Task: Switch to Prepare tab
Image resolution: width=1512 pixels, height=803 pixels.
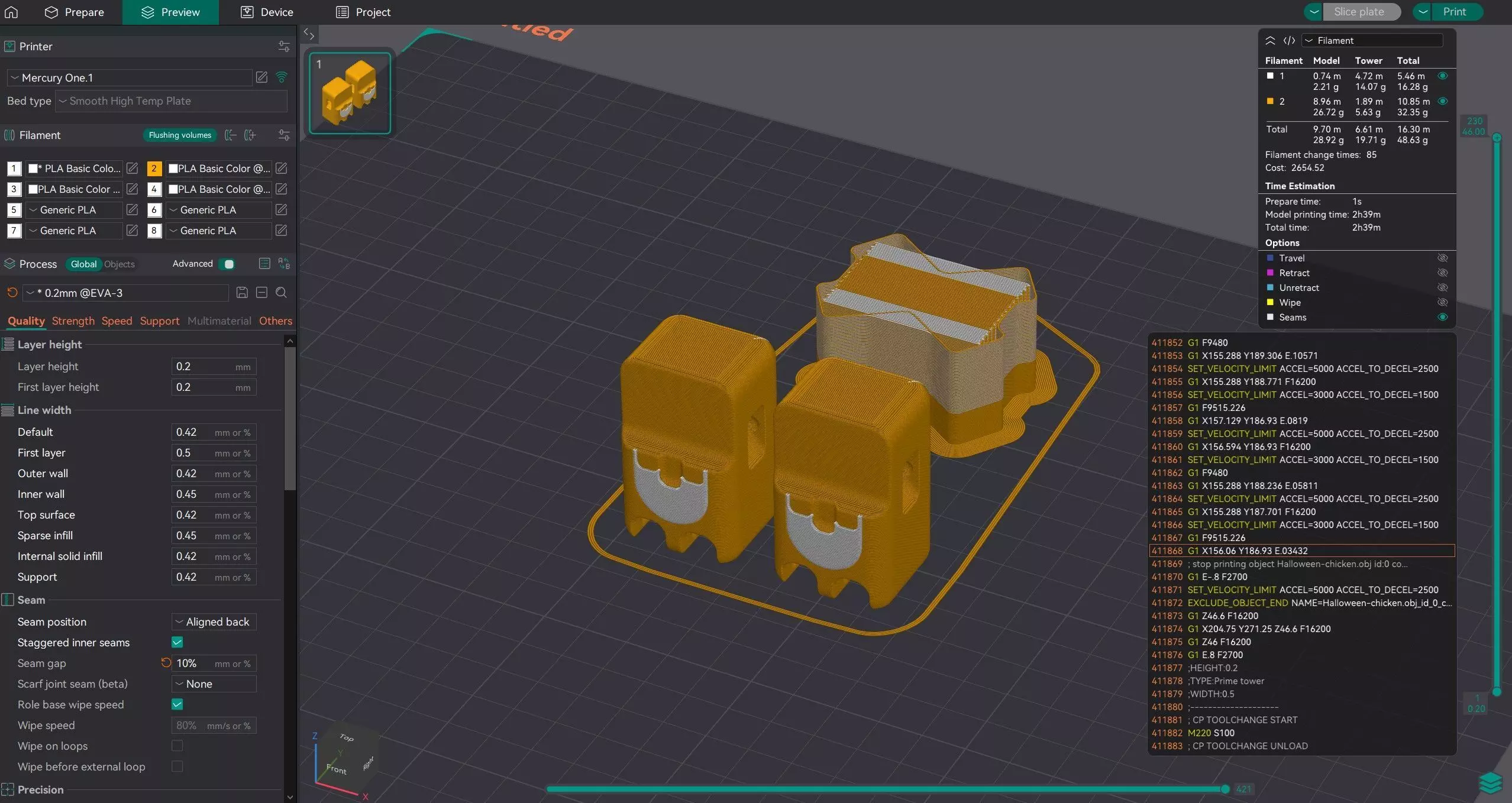Action: (75, 12)
